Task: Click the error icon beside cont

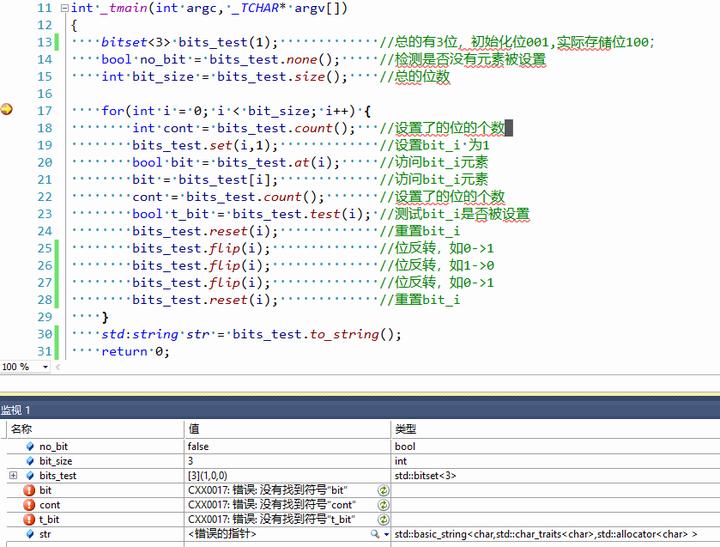Action: point(29,505)
